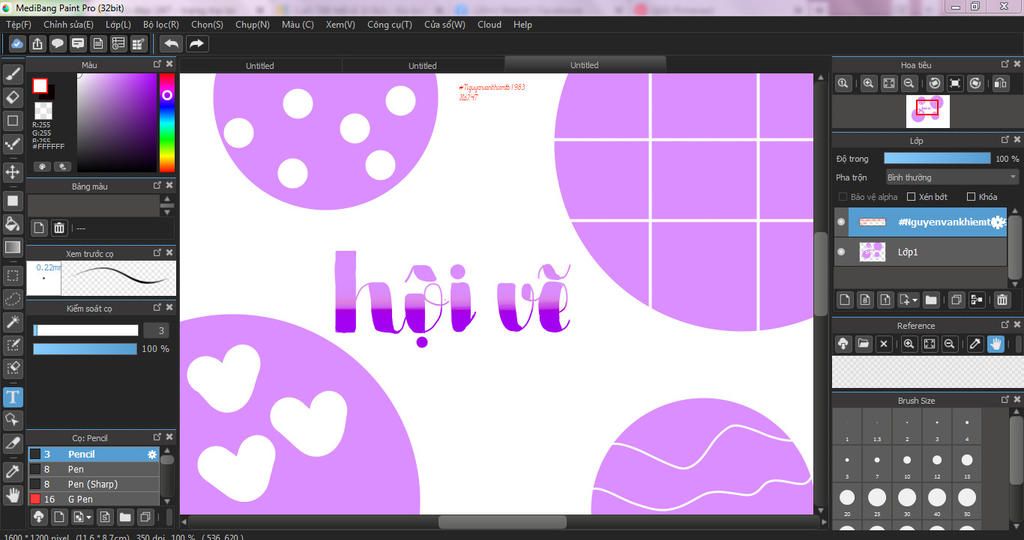The width and height of the screenshot is (1024, 540).
Task: Delete layer with trash icon
Action: [1002, 300]
